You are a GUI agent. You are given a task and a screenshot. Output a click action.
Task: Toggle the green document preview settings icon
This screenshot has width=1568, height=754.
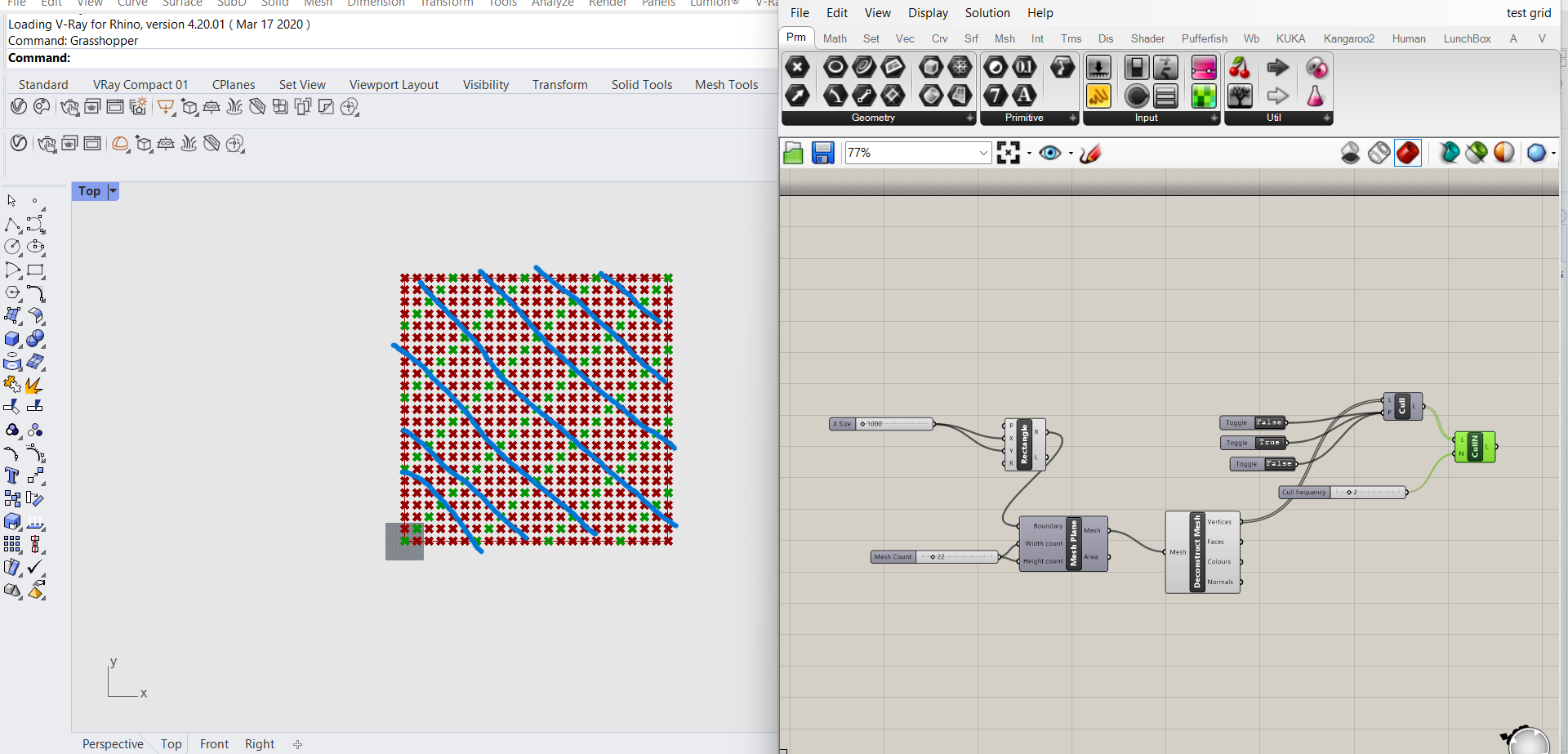(x=1477, y=153)
